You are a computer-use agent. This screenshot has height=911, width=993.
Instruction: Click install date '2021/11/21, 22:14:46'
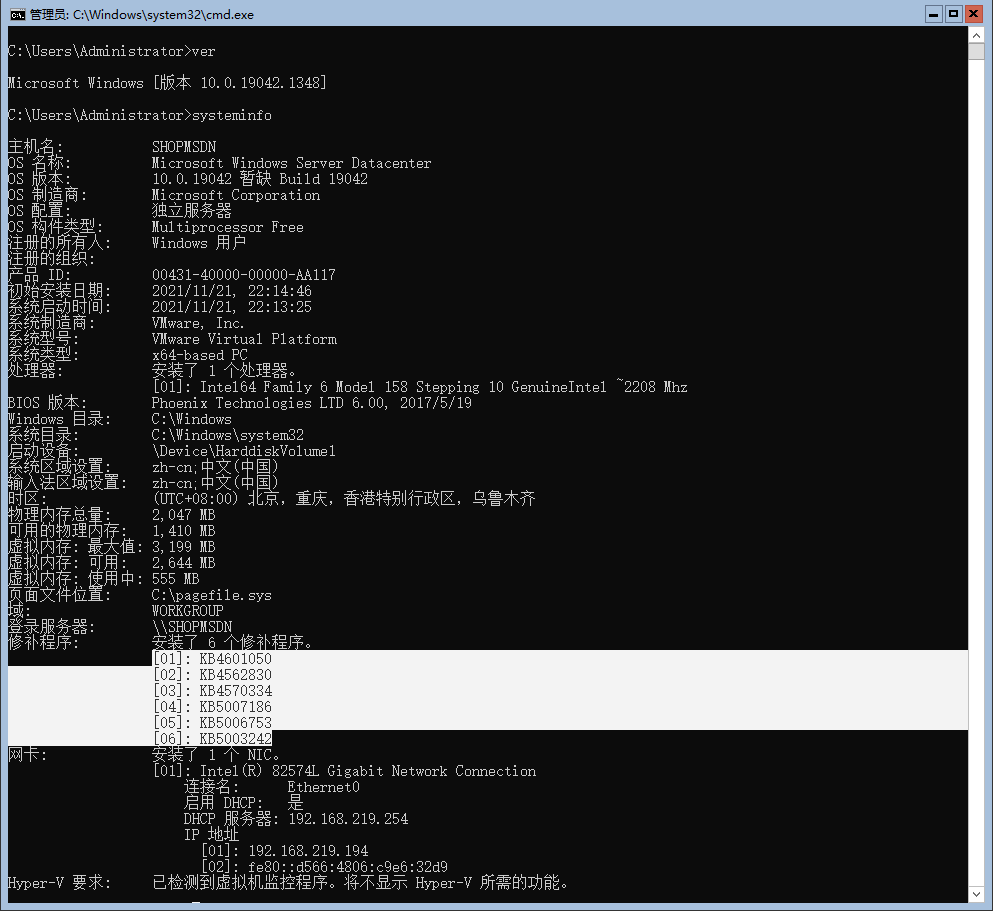(232, 291)
